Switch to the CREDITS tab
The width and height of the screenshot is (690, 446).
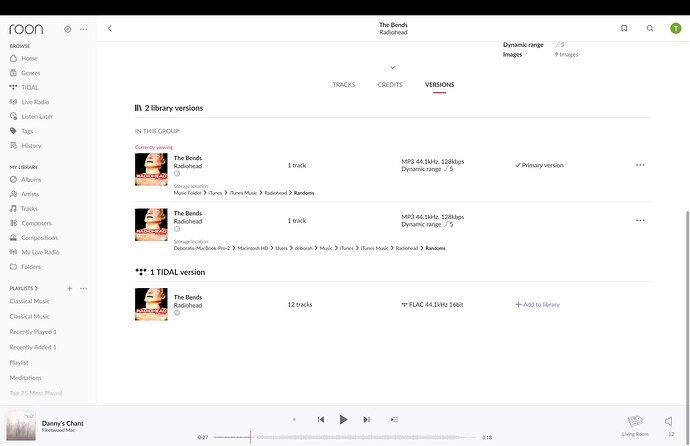(390, 84)
